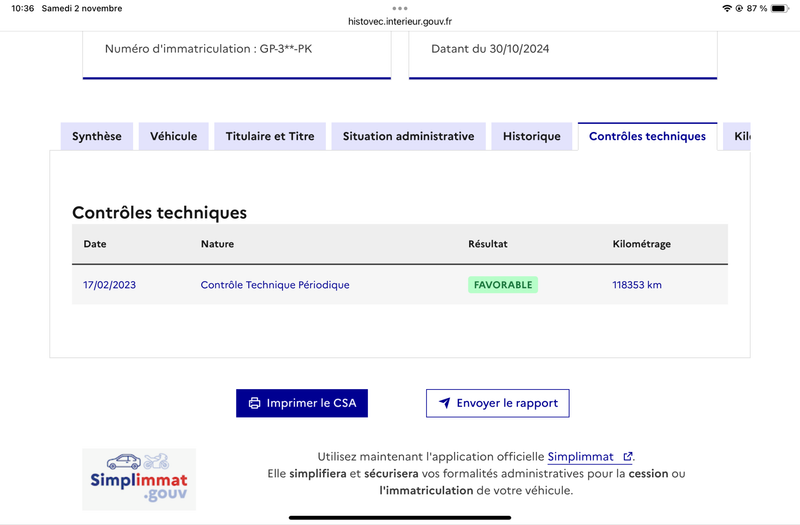
Task: Tap the 87 % battery percentage
Action: pyautogui.click(x=757, y=8)
